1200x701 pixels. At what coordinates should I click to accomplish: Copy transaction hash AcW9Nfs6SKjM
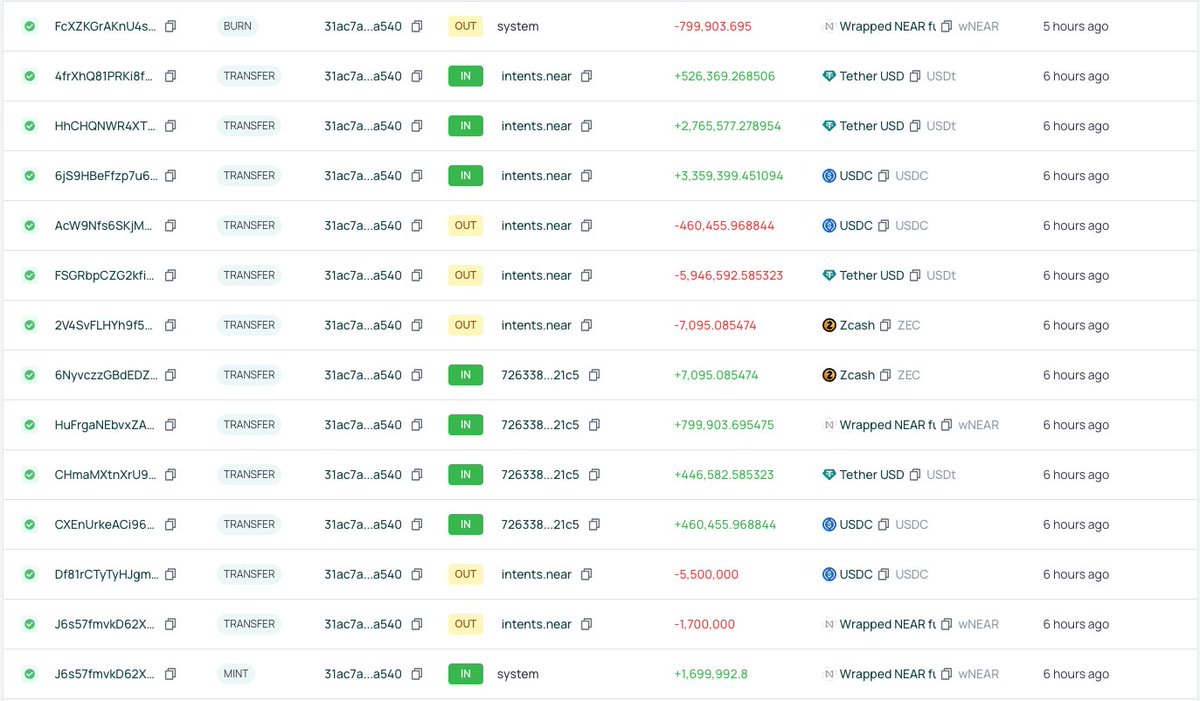pyautogui.click(x=171, y=226)
